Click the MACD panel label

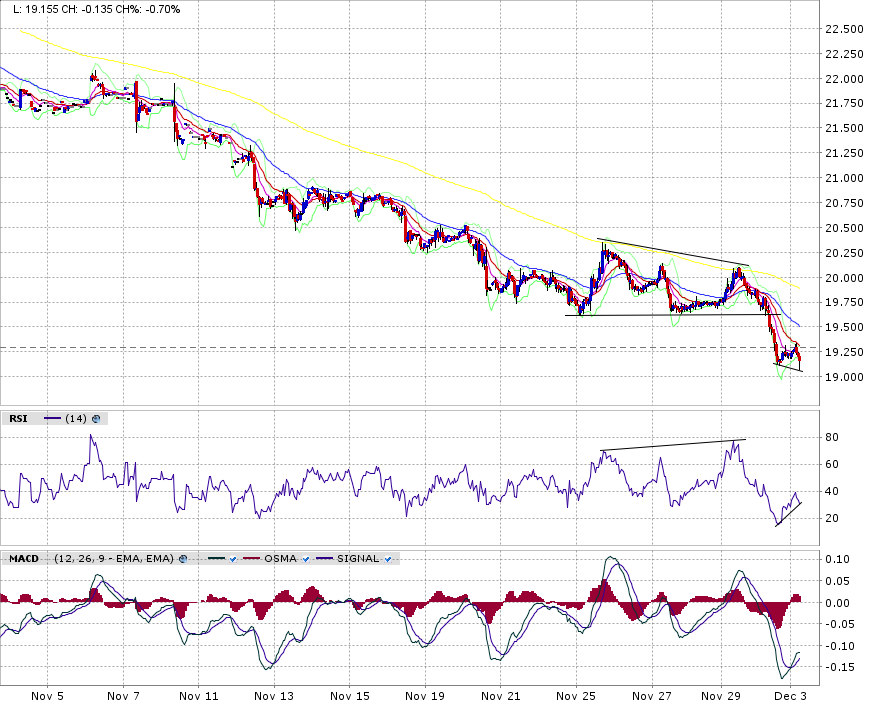click(24, 559)
